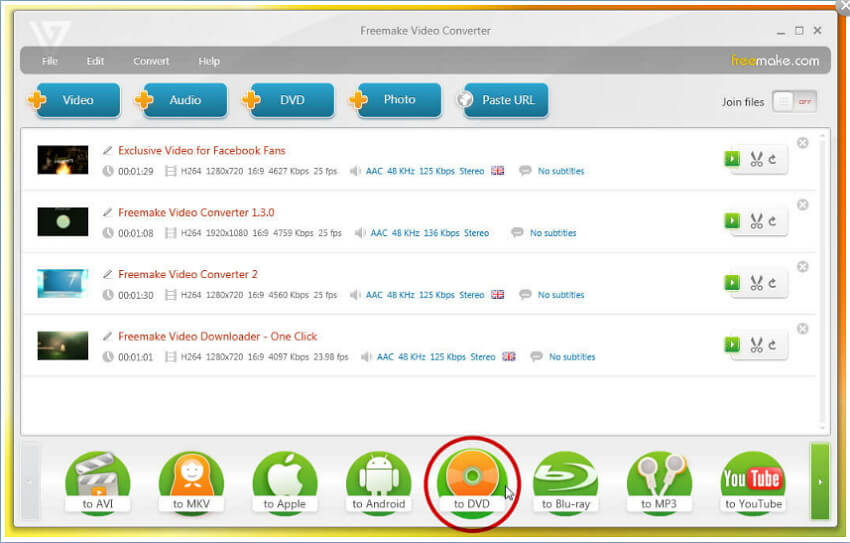Convert to MP3 audio

point(659,482)
